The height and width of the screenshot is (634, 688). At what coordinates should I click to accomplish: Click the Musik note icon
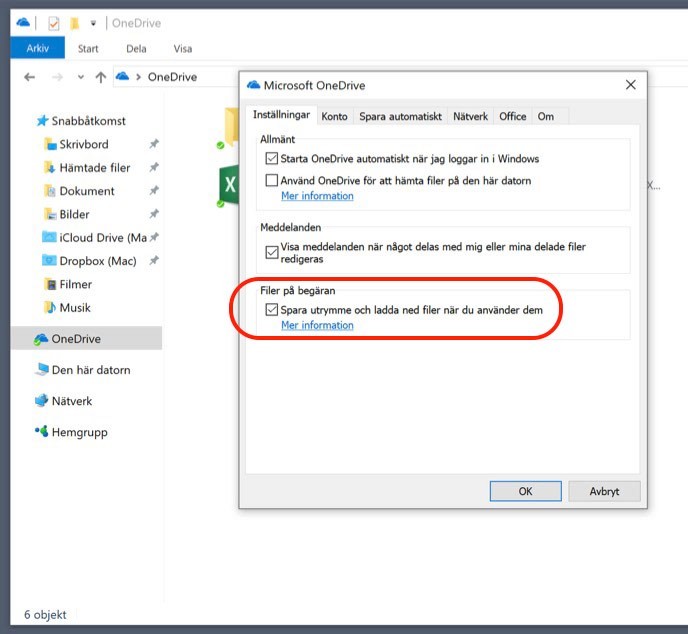[x=50, y=307]
